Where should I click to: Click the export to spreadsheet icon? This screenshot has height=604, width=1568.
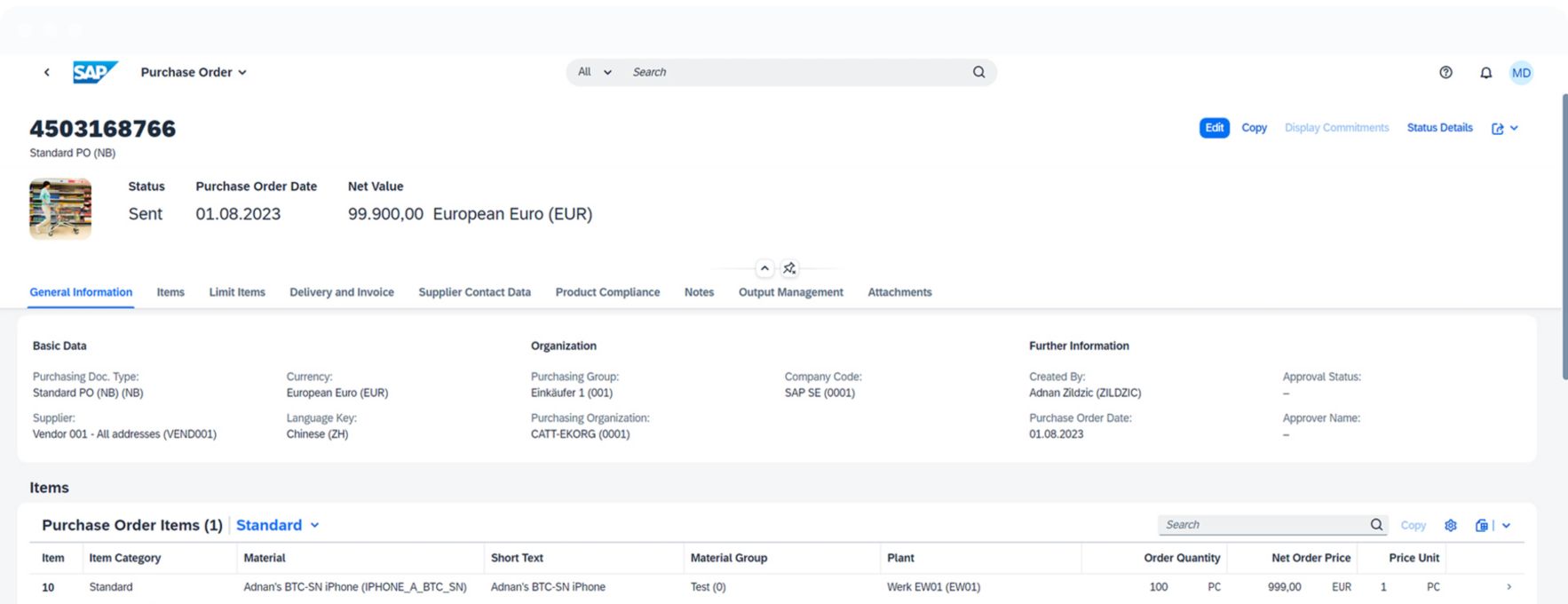1481,525
